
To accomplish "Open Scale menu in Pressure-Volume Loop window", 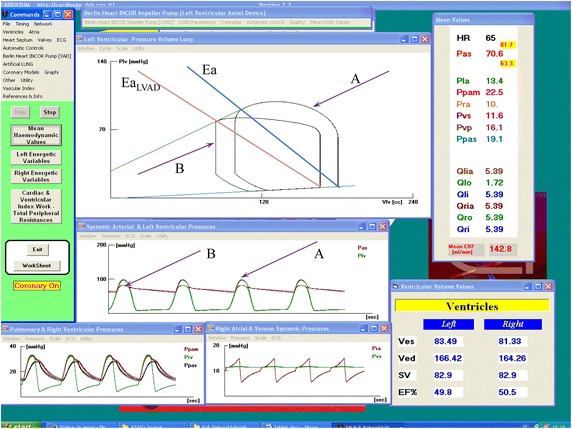I will 122,49.
